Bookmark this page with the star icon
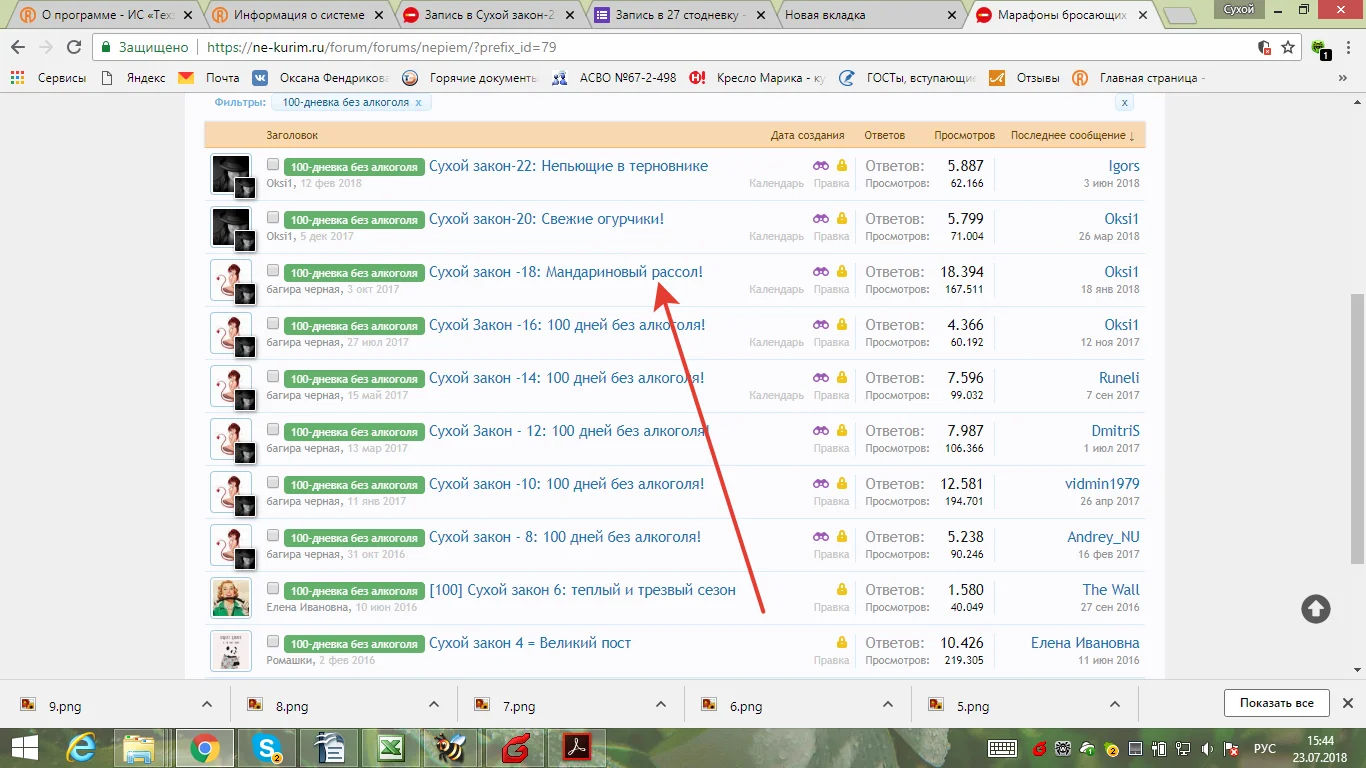The width and height of the screenshot is (1366, 768). [1288, 47]
